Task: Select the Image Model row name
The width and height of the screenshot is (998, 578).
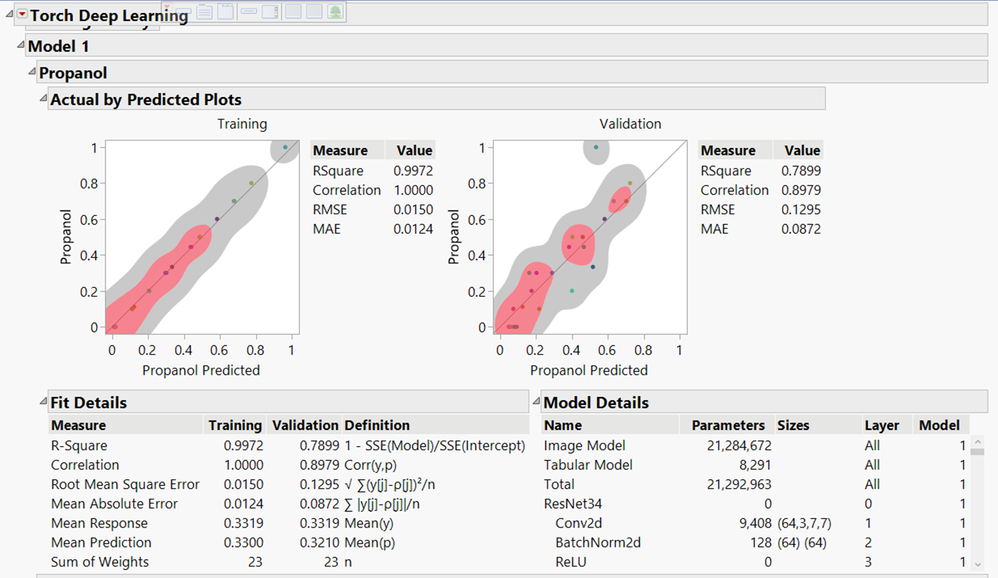Action: point(584,446)
